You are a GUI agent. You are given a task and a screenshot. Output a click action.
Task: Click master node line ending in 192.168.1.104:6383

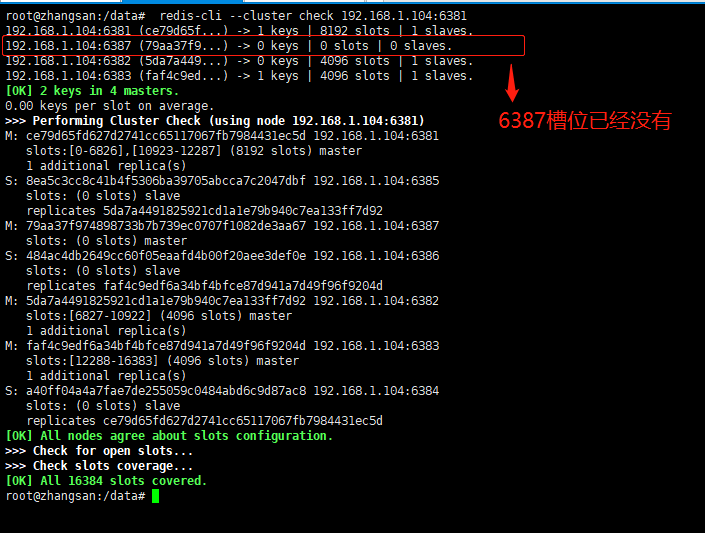(x=222, y=346)
